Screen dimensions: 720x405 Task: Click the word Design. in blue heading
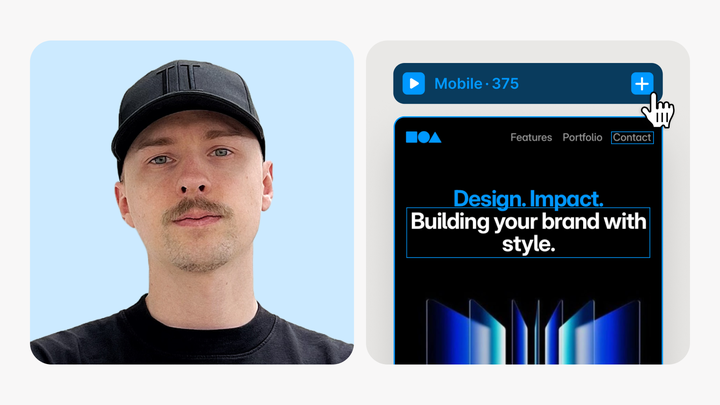(490, 199)
